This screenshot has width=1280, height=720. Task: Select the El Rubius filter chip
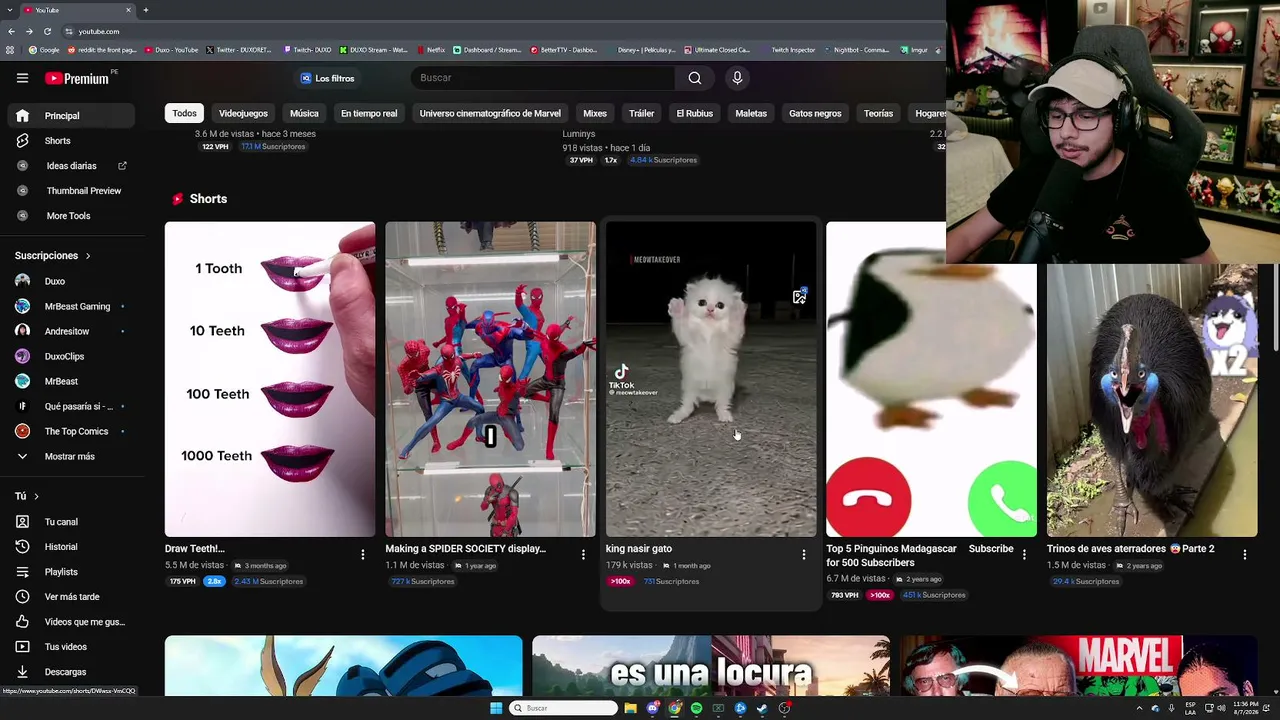(x=694, y=113)
